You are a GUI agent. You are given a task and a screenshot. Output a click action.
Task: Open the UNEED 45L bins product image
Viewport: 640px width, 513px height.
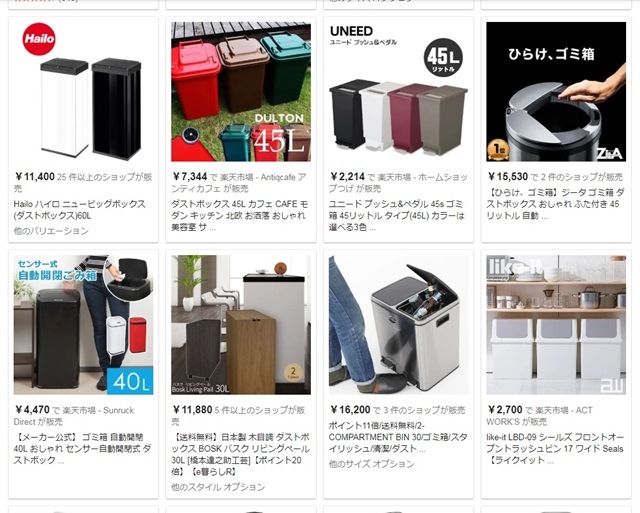click(x=398, y=92)
